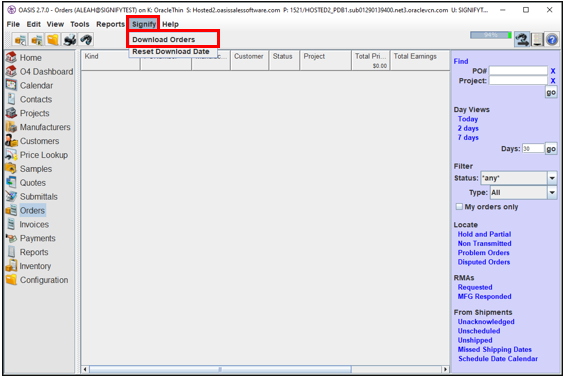Open the Tools menu
Viewport: 563px width, 377px height.
tap(80, 24)
